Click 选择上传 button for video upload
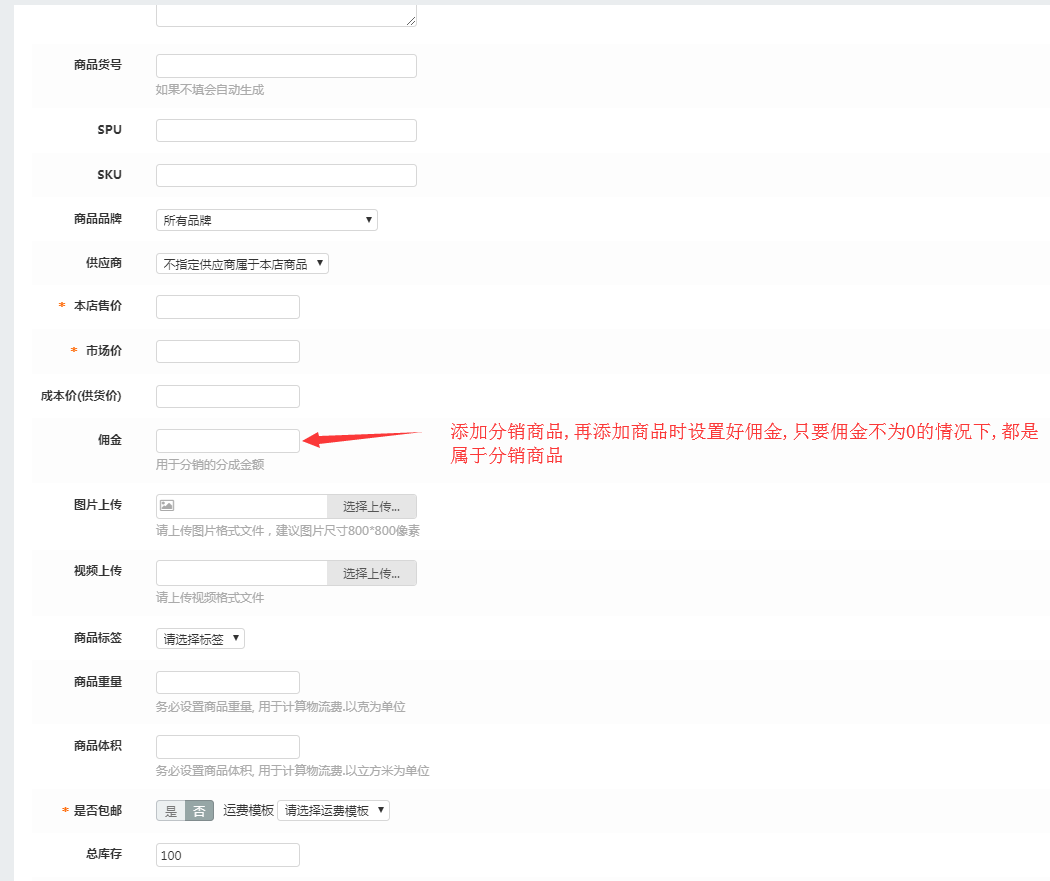The height and width of the screenshot is (881, 1050). (371, 573)
